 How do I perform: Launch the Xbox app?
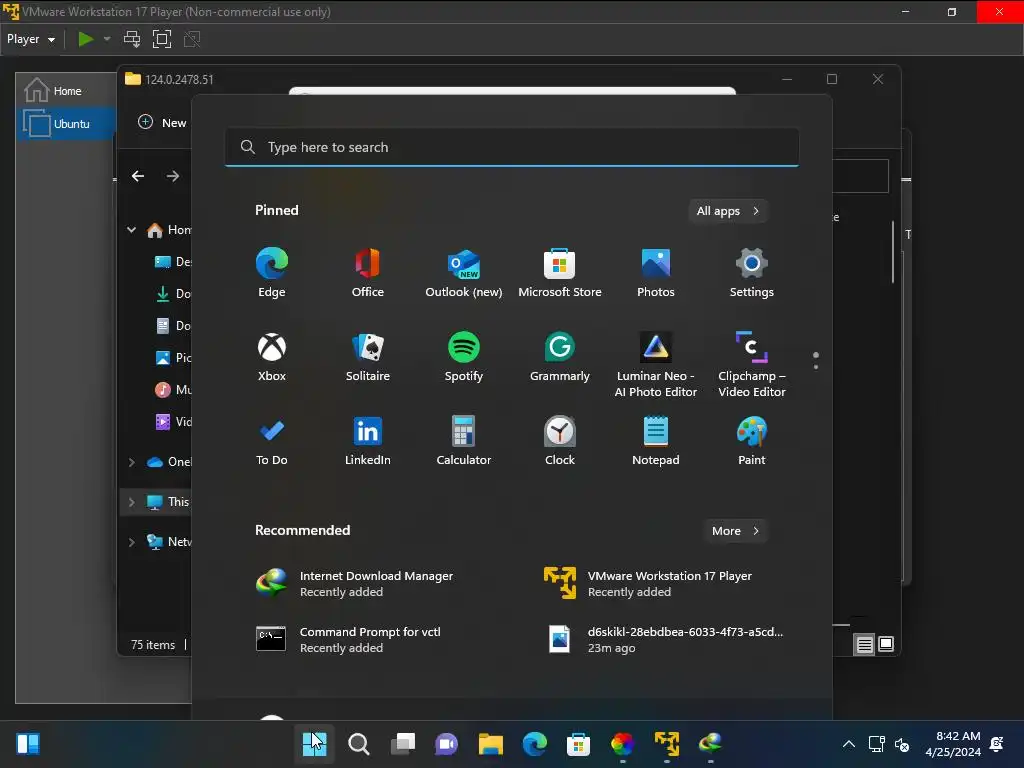coord(272,357)
